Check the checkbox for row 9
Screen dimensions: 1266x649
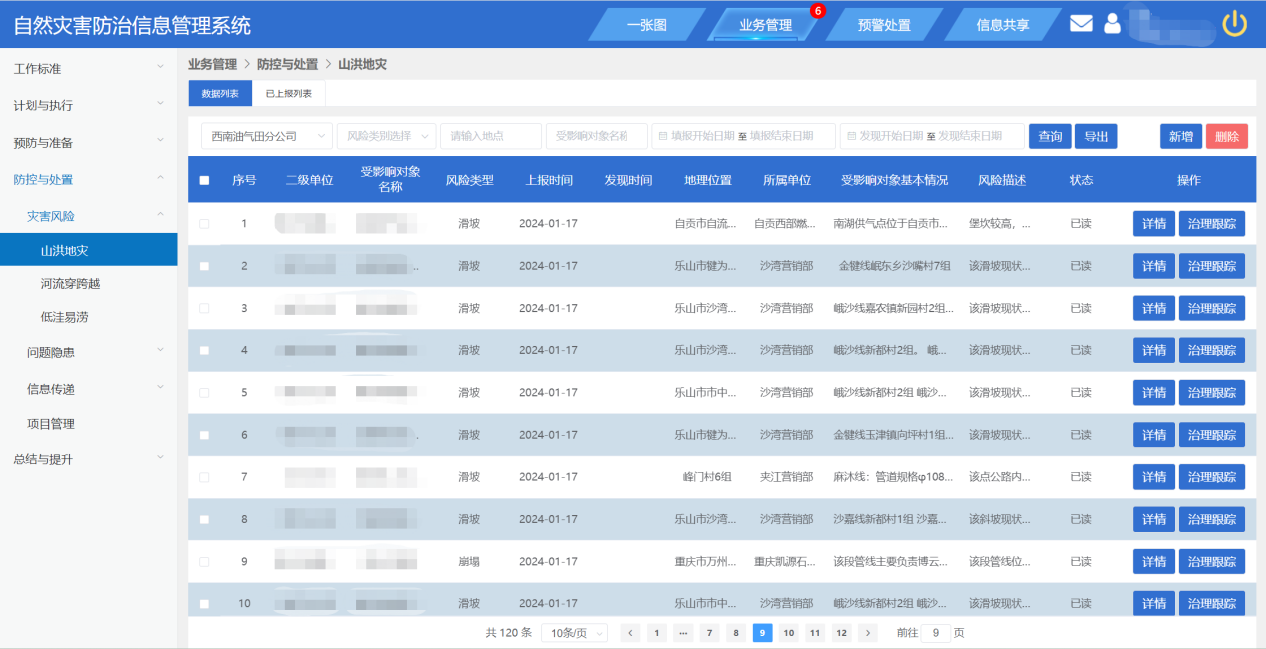click(x=204, y=562)
